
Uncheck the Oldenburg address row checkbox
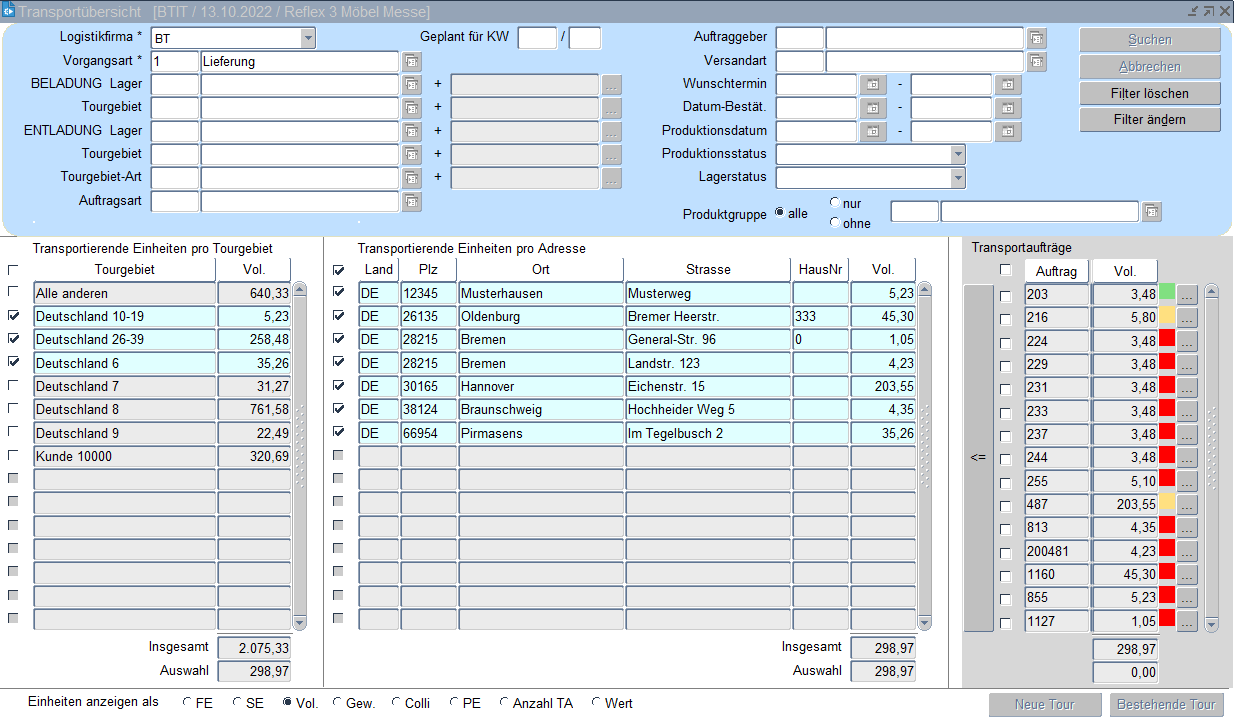(x=339, y=316)
